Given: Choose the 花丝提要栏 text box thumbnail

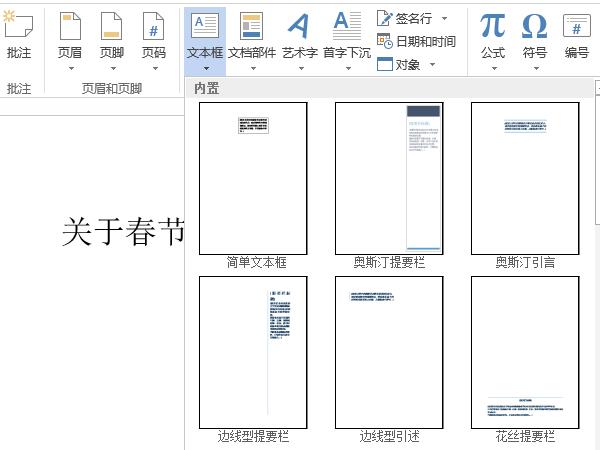Looking at the screenshot, I should click(x=525, y=352).
